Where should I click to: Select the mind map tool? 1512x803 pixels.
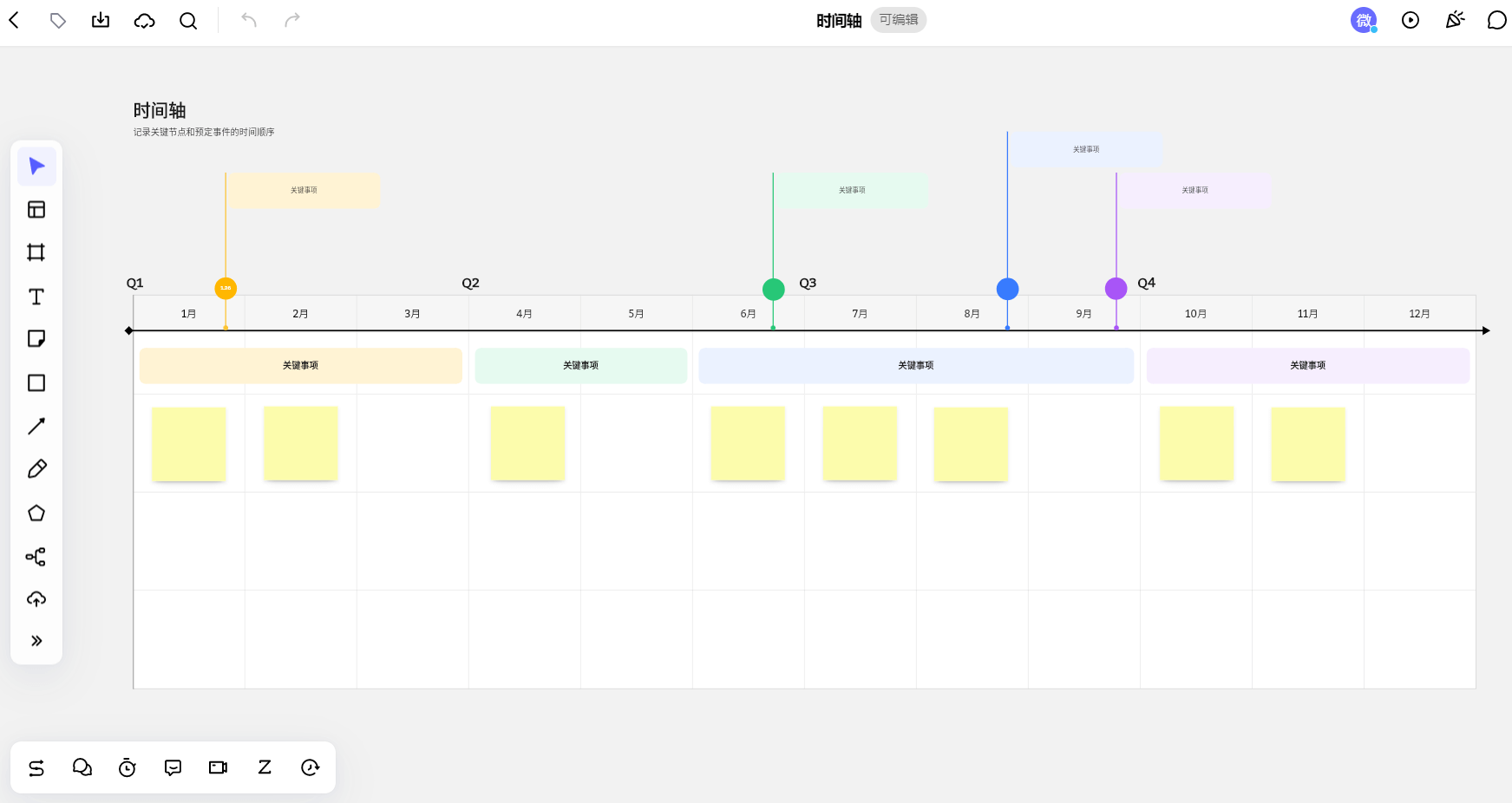click(36, 556)
